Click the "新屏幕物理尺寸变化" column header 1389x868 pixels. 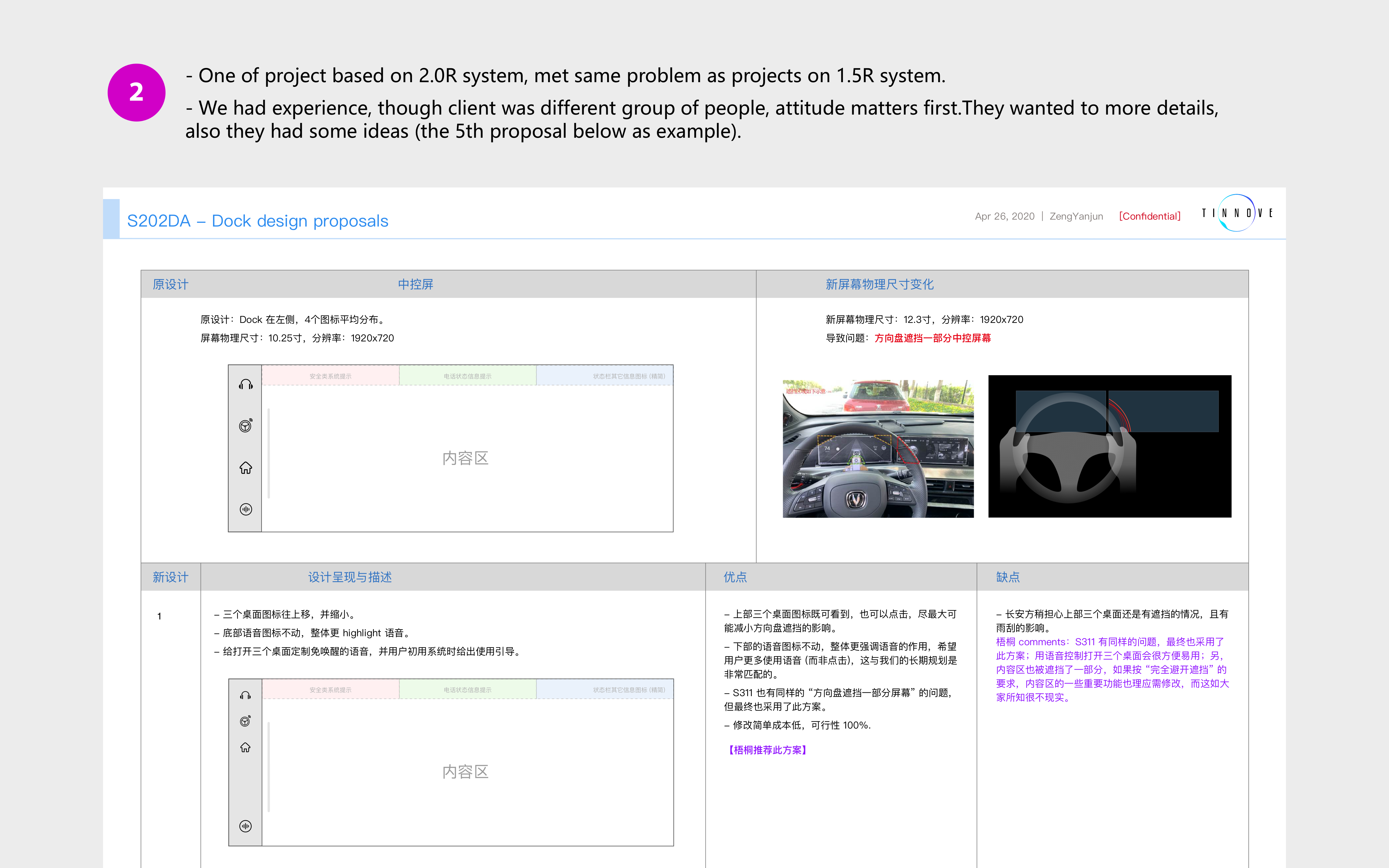click(879, 285)
